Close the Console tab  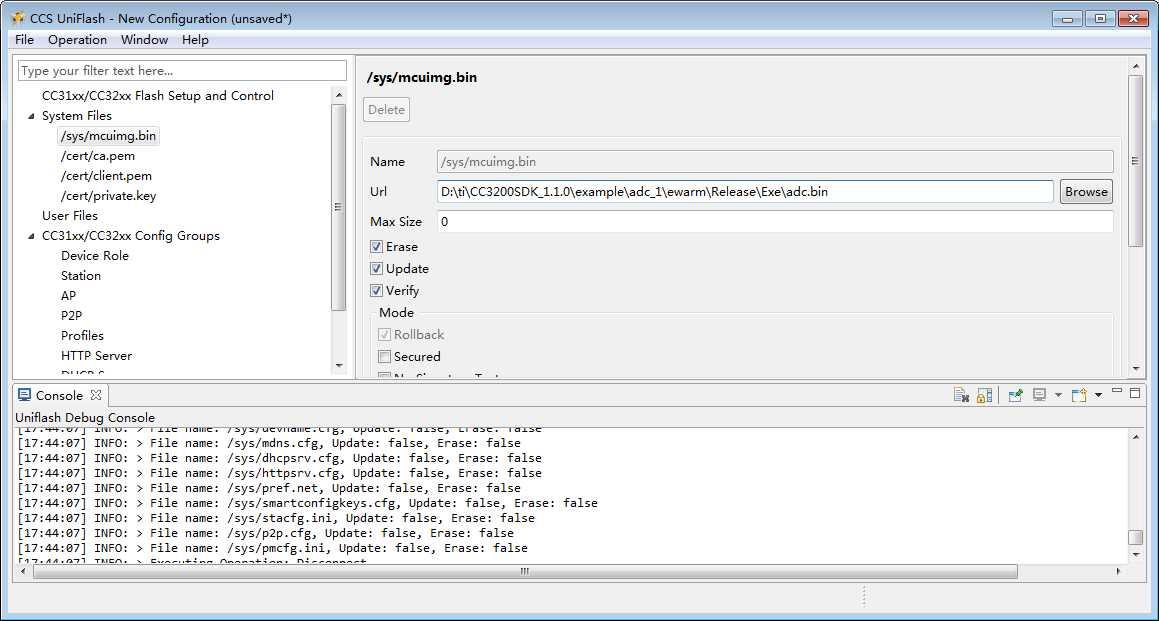pyautogui.click(x=95, y=396)
